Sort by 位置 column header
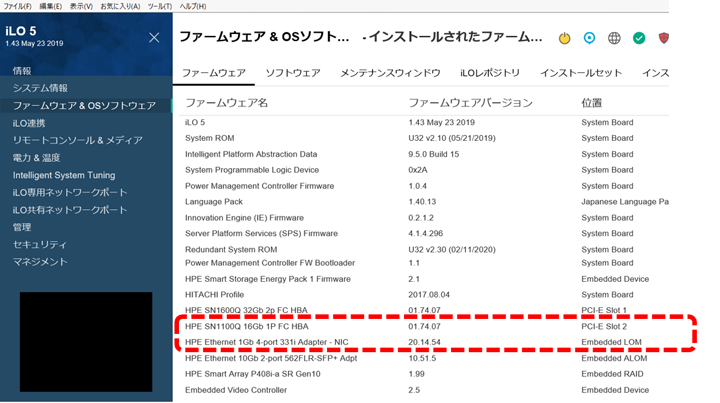 coord(591,103)
